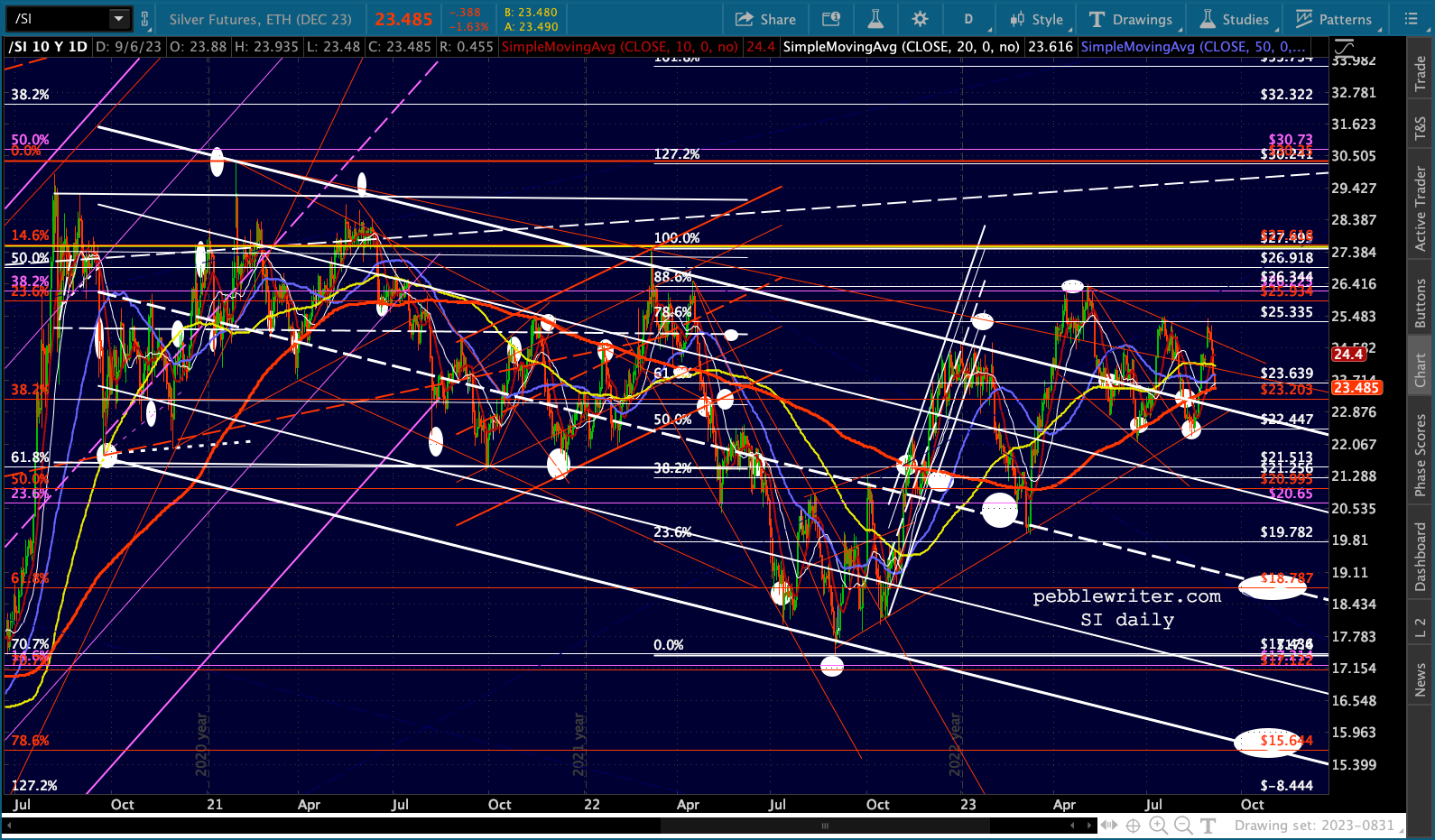This screenshot has width=1435, height=840.
Task: Click the symbol link chain icon
Action: coord(144,19)
